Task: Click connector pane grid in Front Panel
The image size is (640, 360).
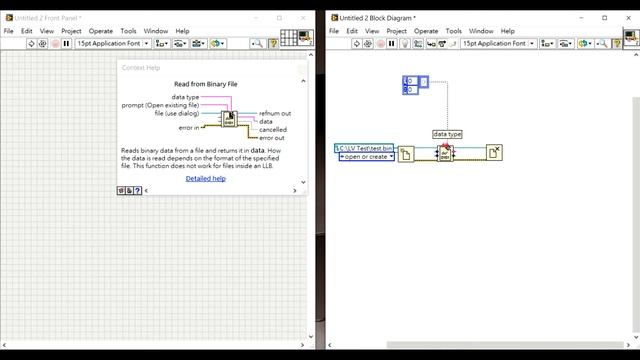Action: click(x=289, y=38)
